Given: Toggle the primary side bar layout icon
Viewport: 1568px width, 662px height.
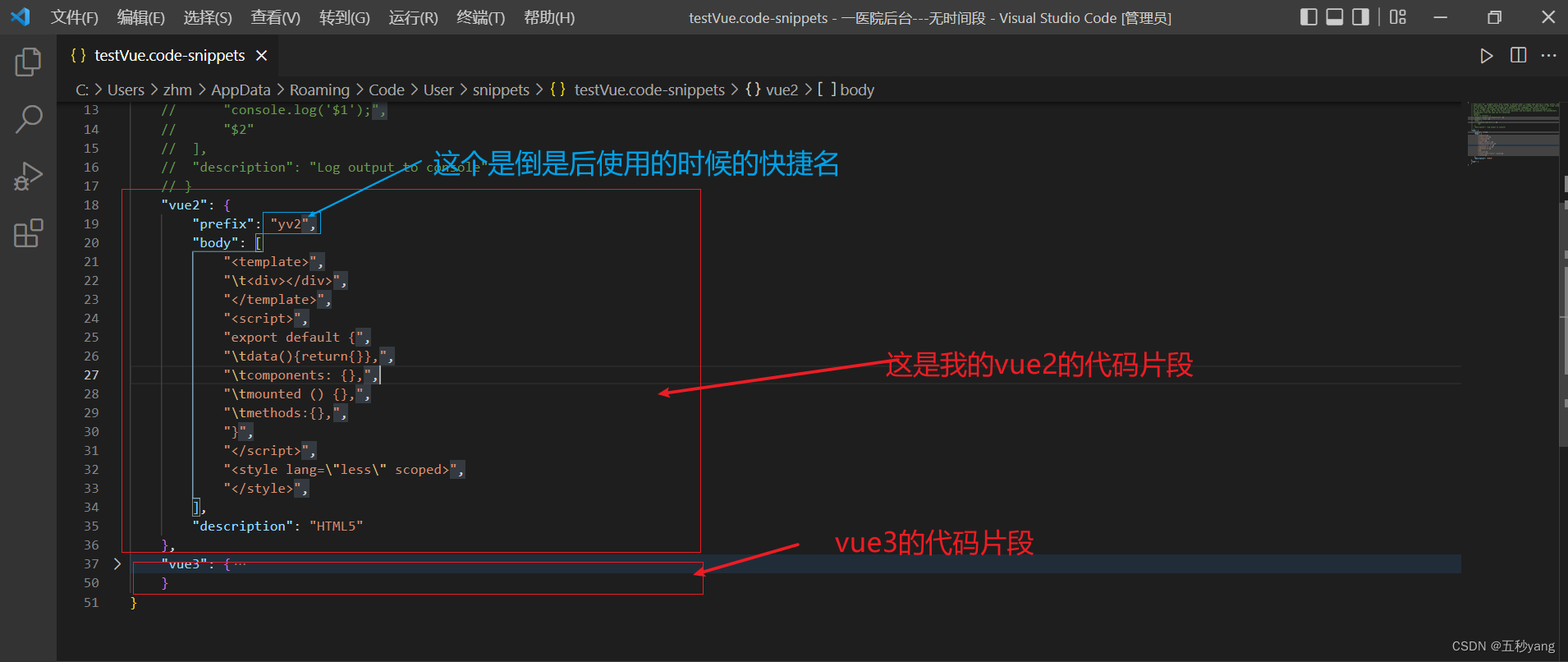Looking at the screenshot, I should (1309, 16).
